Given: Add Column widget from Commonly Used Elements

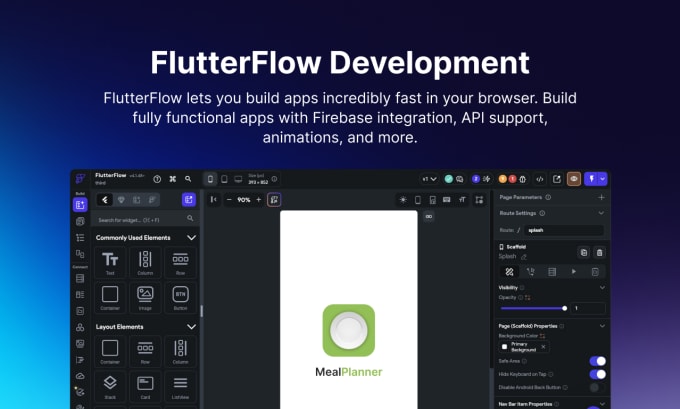Looking at the screenshot, I should coord(145,262).
